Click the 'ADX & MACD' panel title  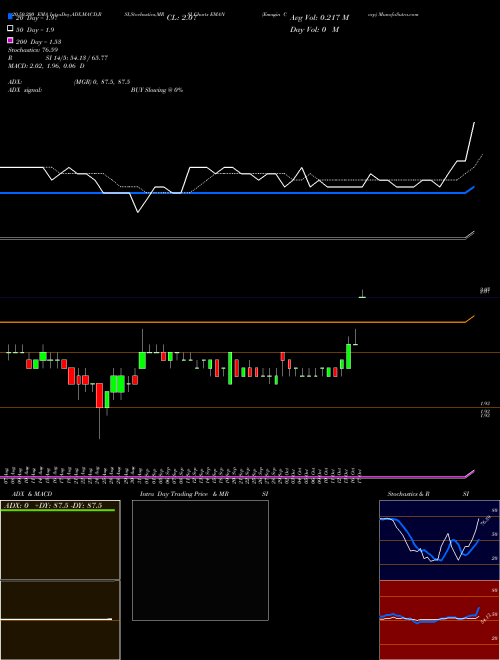(32, 494)
